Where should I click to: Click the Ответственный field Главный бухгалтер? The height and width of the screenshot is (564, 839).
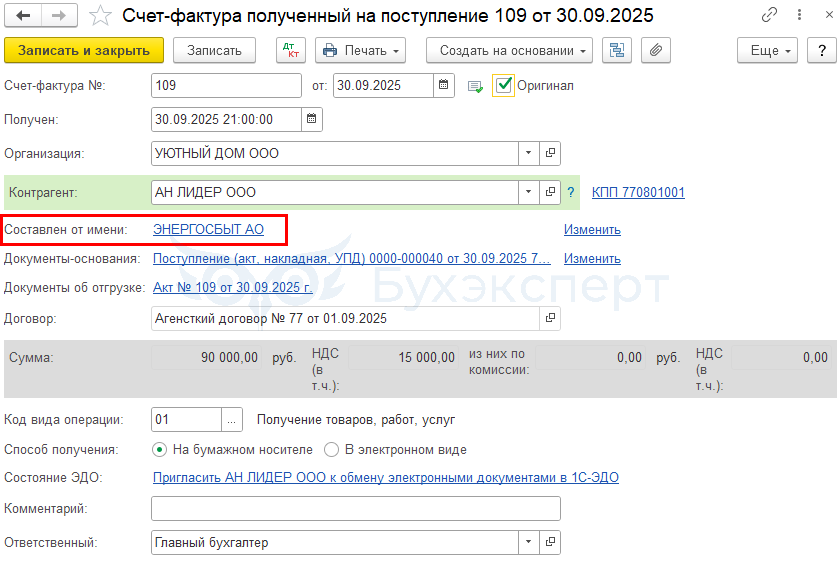point(334,543)
